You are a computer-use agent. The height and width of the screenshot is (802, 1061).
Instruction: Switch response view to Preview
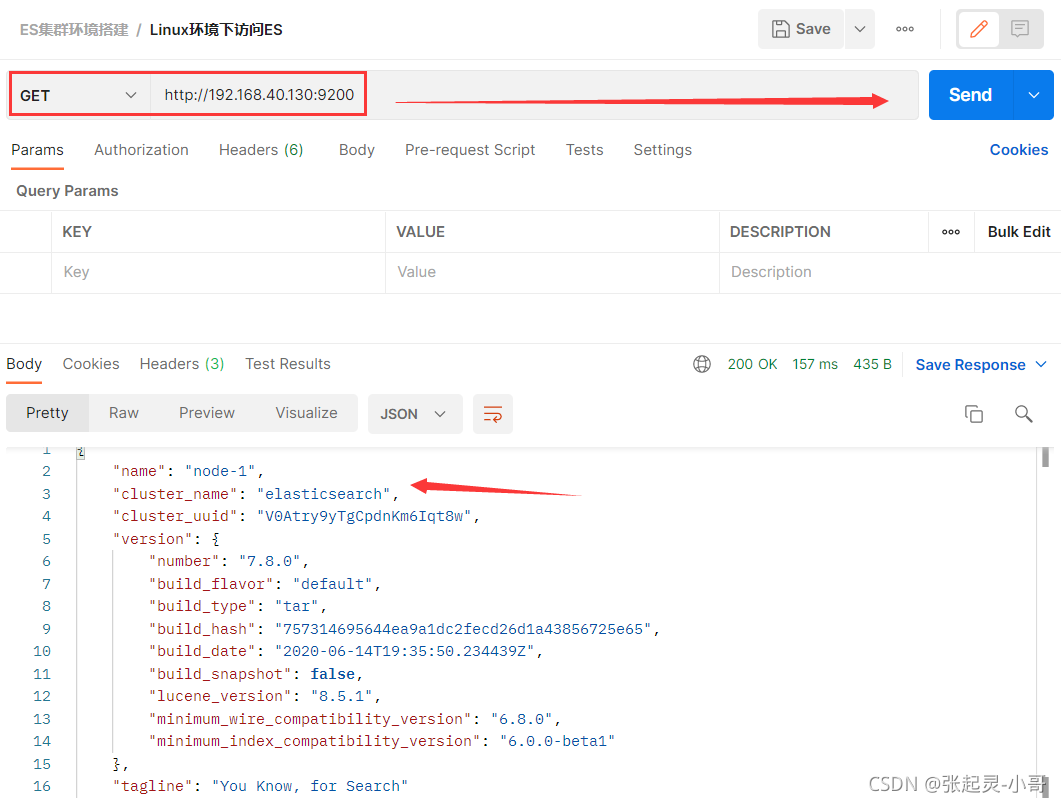207,413
